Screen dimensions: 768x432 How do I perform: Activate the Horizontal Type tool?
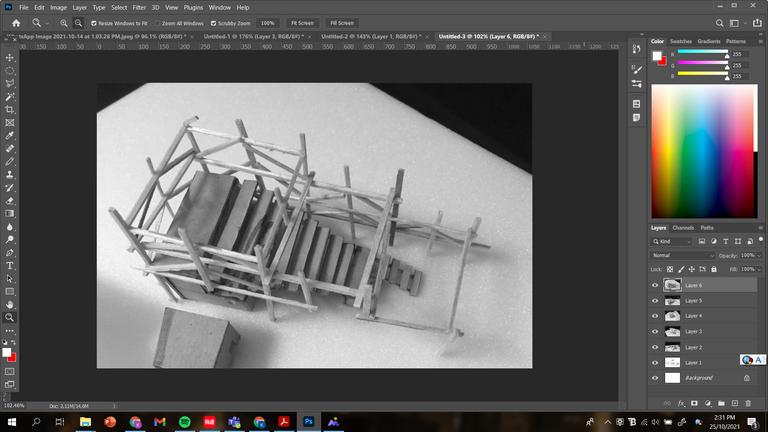coord(9,265)
